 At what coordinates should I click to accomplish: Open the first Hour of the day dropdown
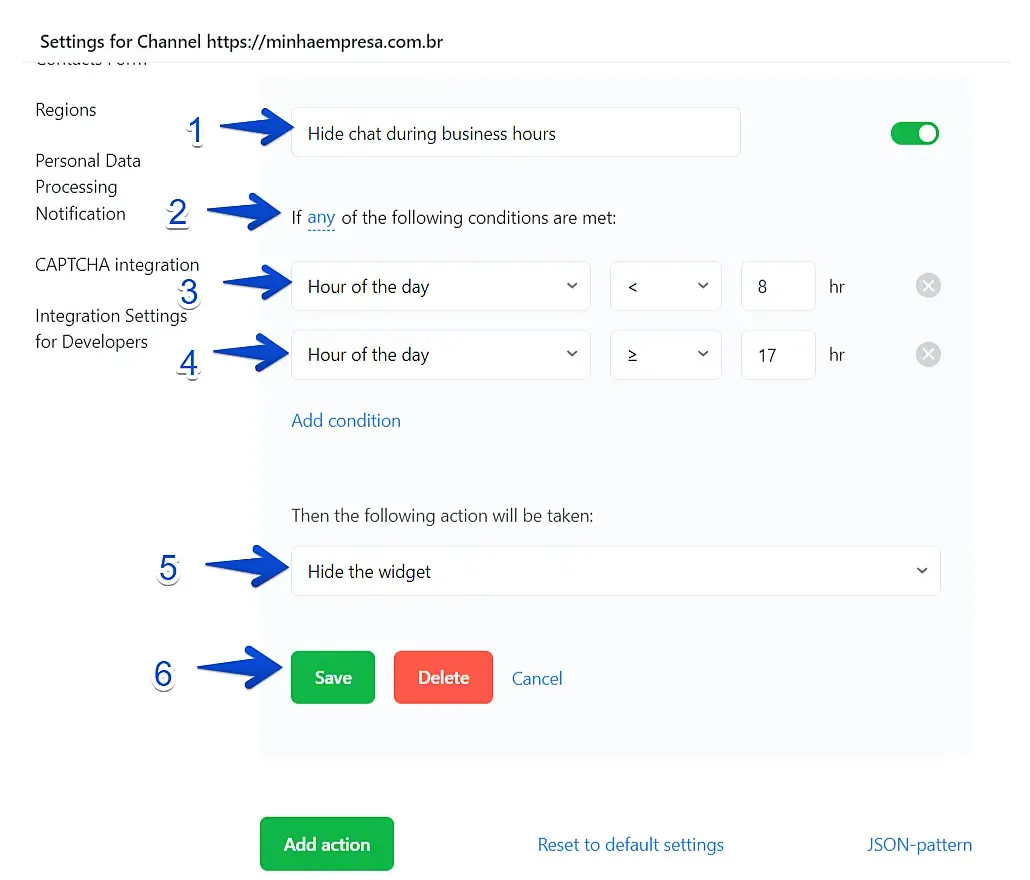pos(441,286)
